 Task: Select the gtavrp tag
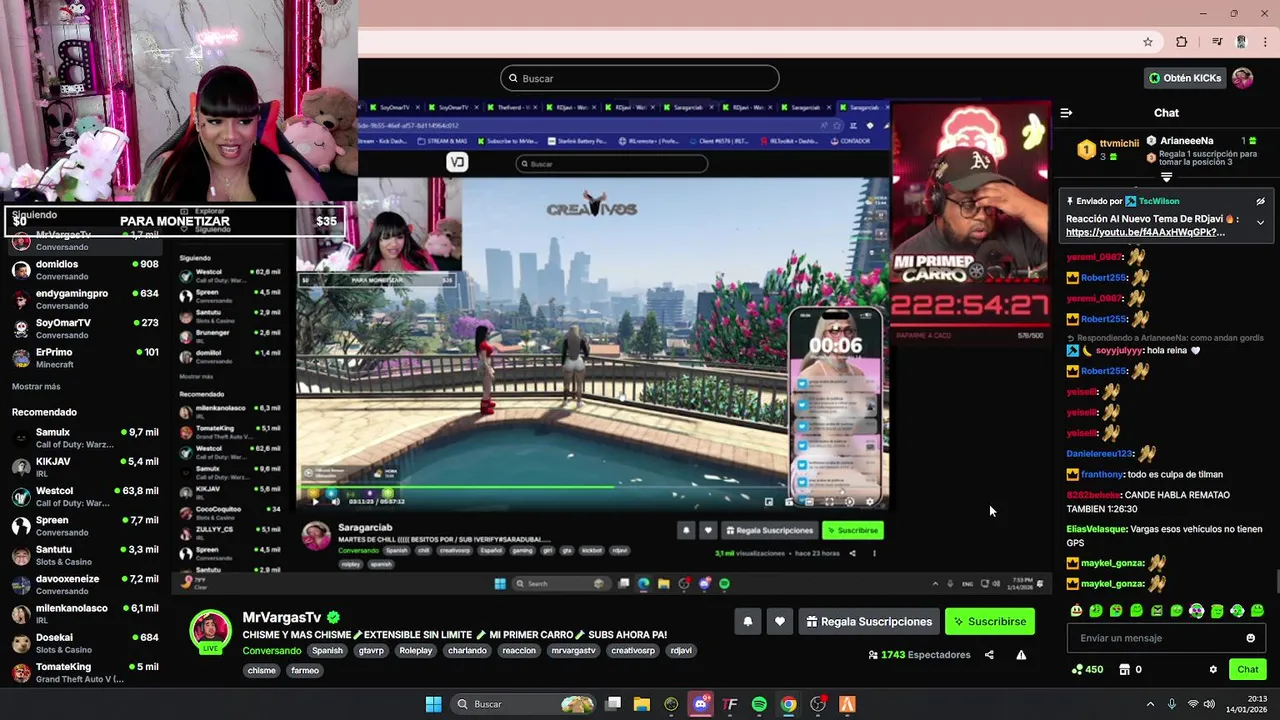click(x=371, y=650)
